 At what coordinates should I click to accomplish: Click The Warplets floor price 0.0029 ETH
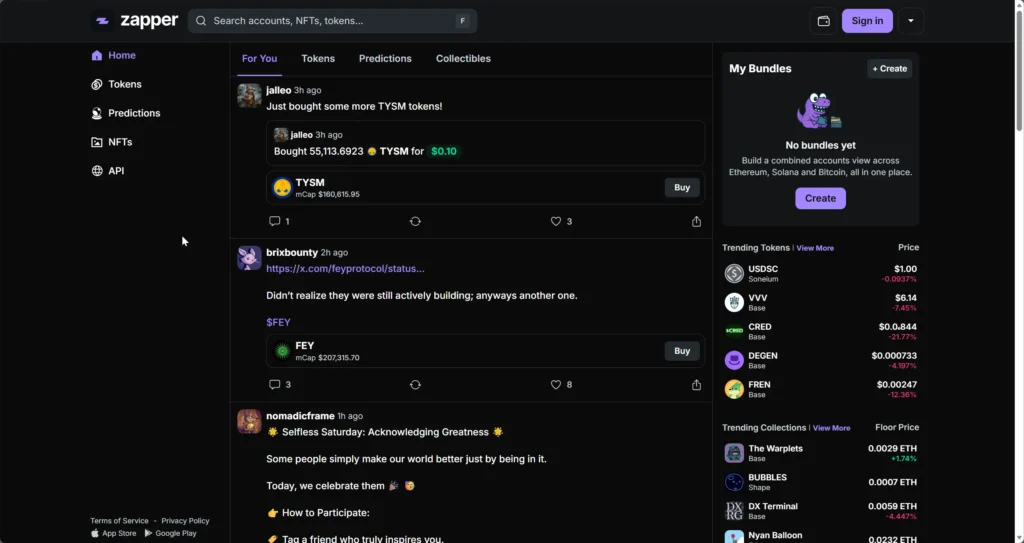[x=892, y=448]
